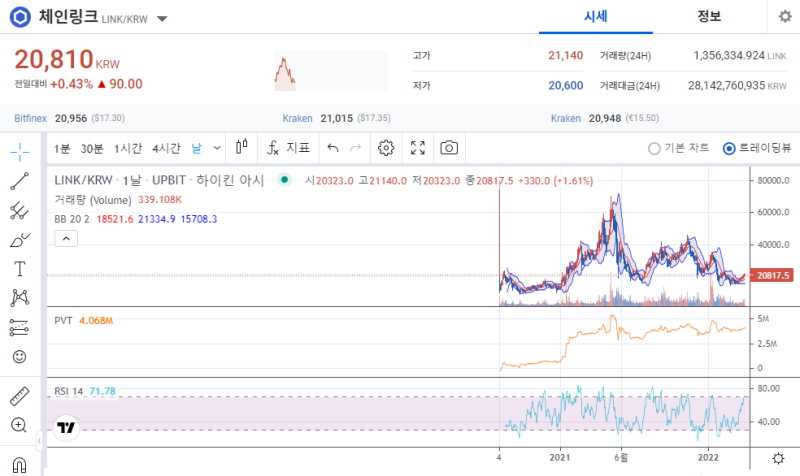Click the 6월 label on time axis
Screen dimensions: 800x476
coord(621,458)
